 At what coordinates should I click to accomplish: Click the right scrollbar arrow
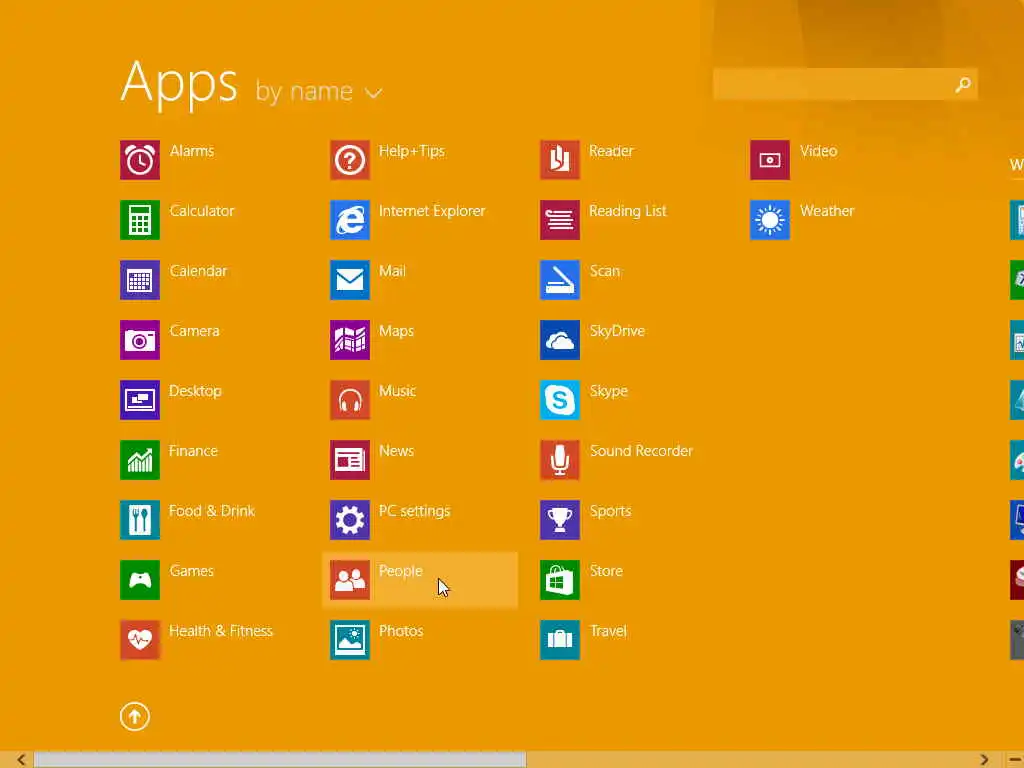tap(984, 760)
